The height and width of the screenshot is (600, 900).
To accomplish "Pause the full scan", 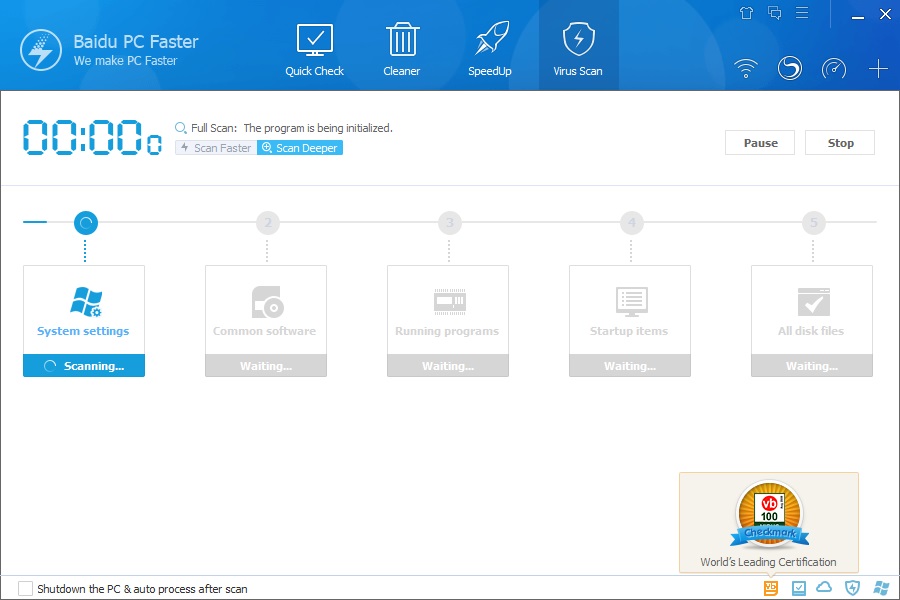I will click(759, 142).
